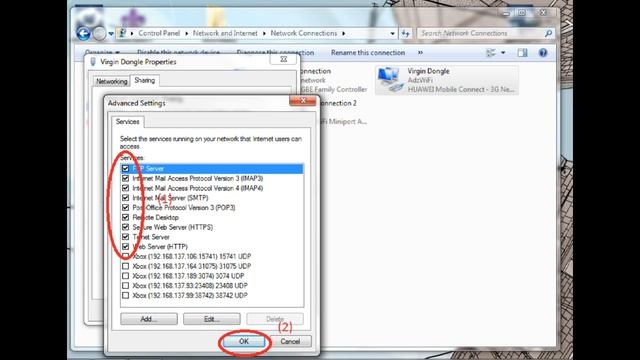This screenshot has width=640, height=360.
Task: Click the Edit... button
Action: point(211,319)
